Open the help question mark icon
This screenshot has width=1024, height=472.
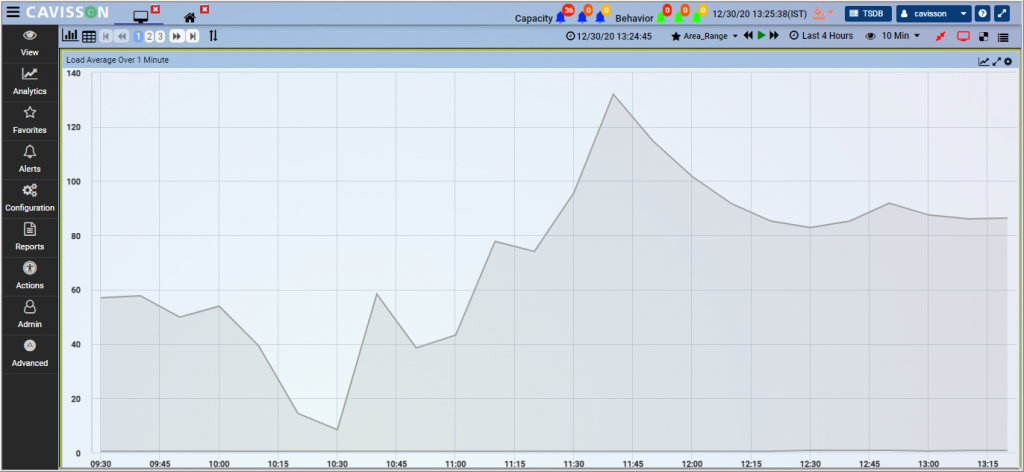[x=982, y=14]
